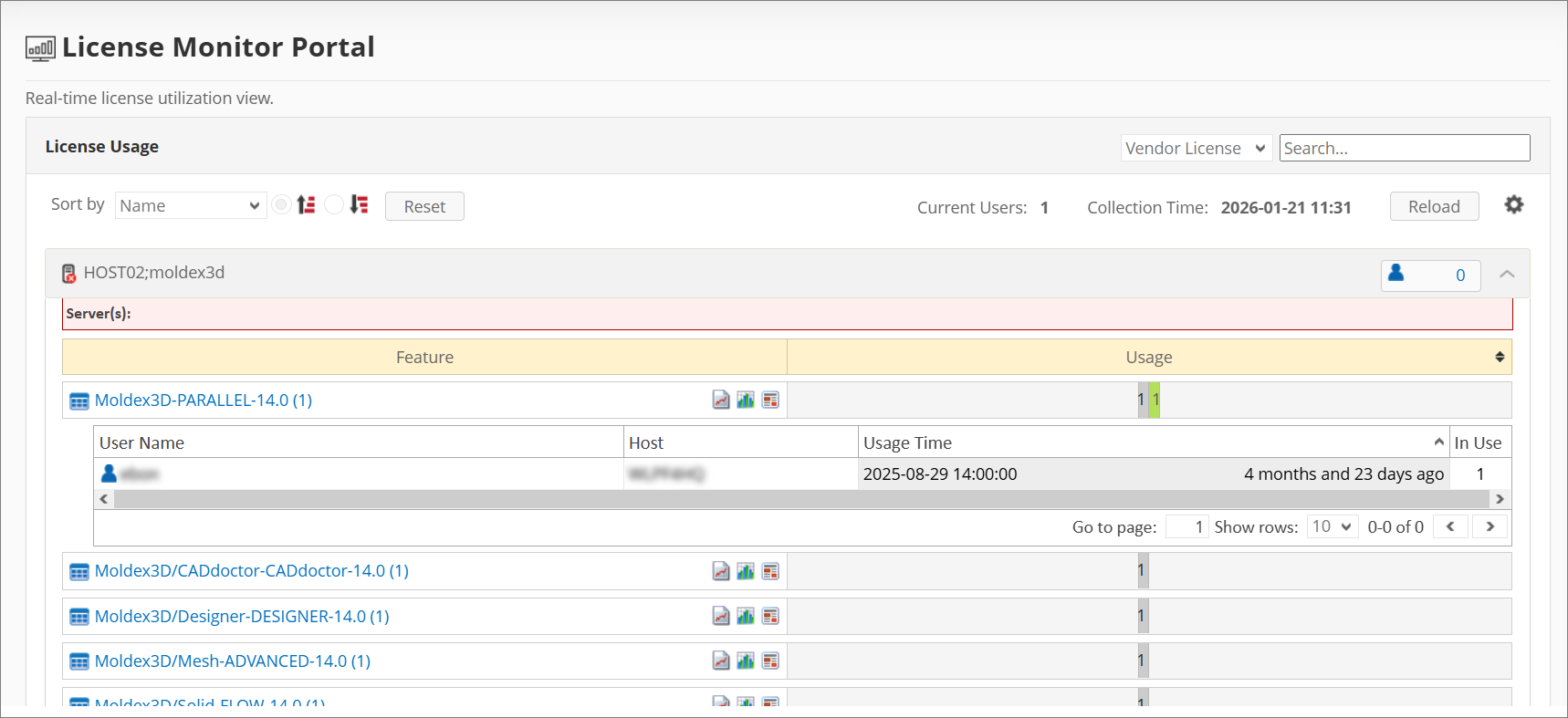Click the Feature column header
The image size is (1568, 718).
(424, 357)
